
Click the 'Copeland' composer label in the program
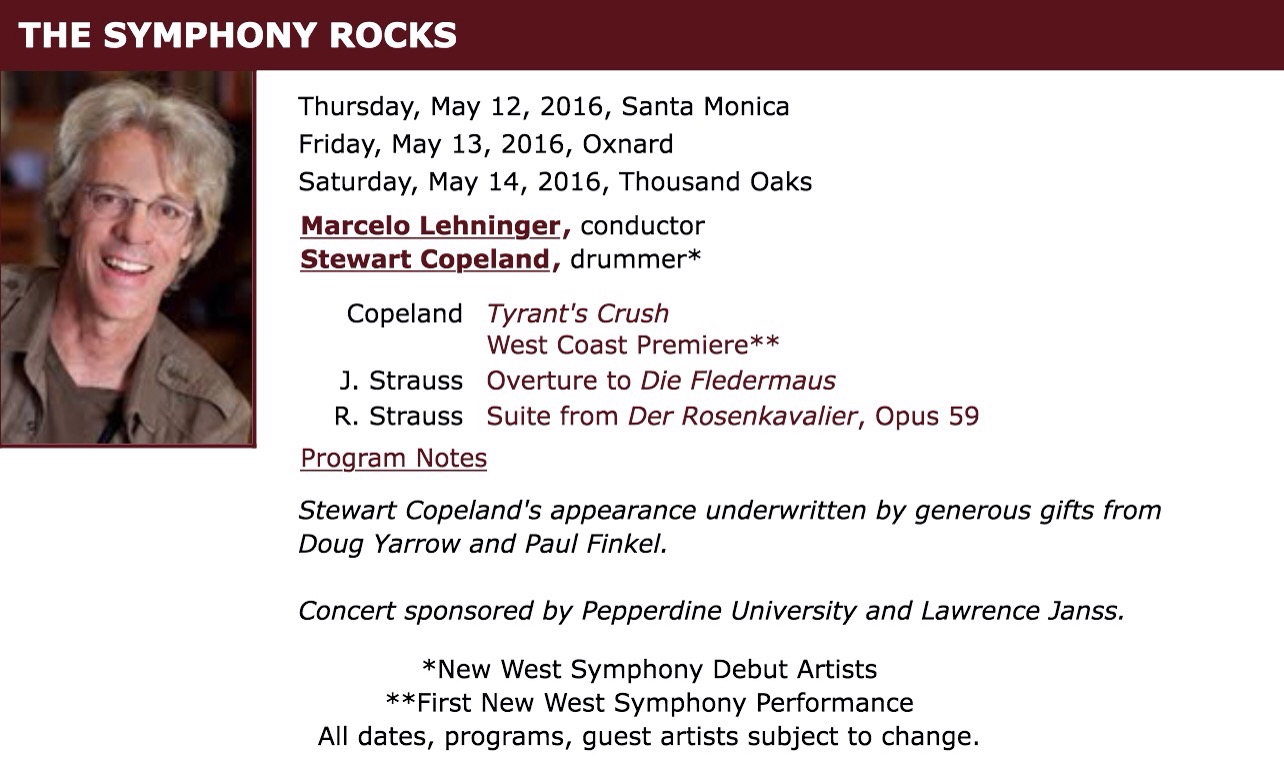pyautogui.click(x=404, y=313)
